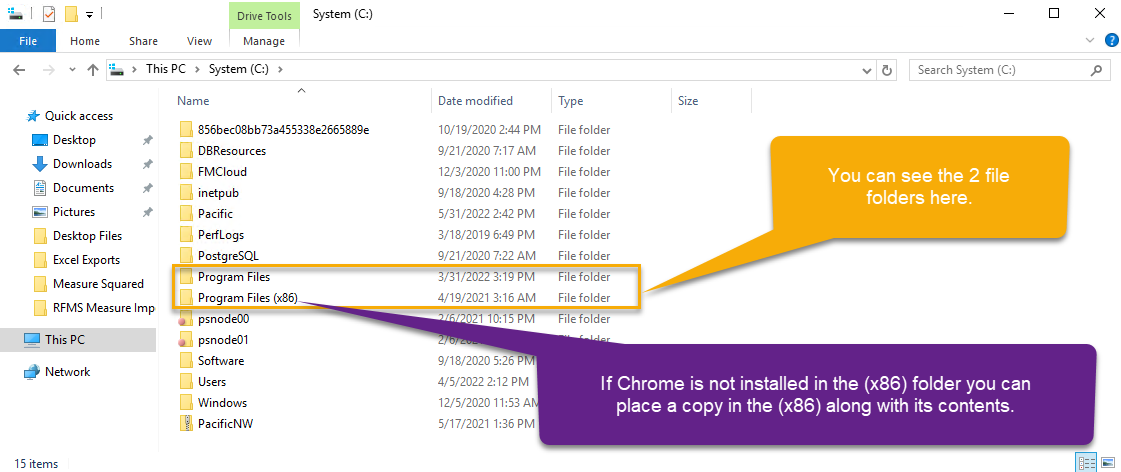Refresh the System (C:) folder view
Image resolution: width=1121 pixels, height=472 pixels.
pyautogui.click(x=887, y=70)
